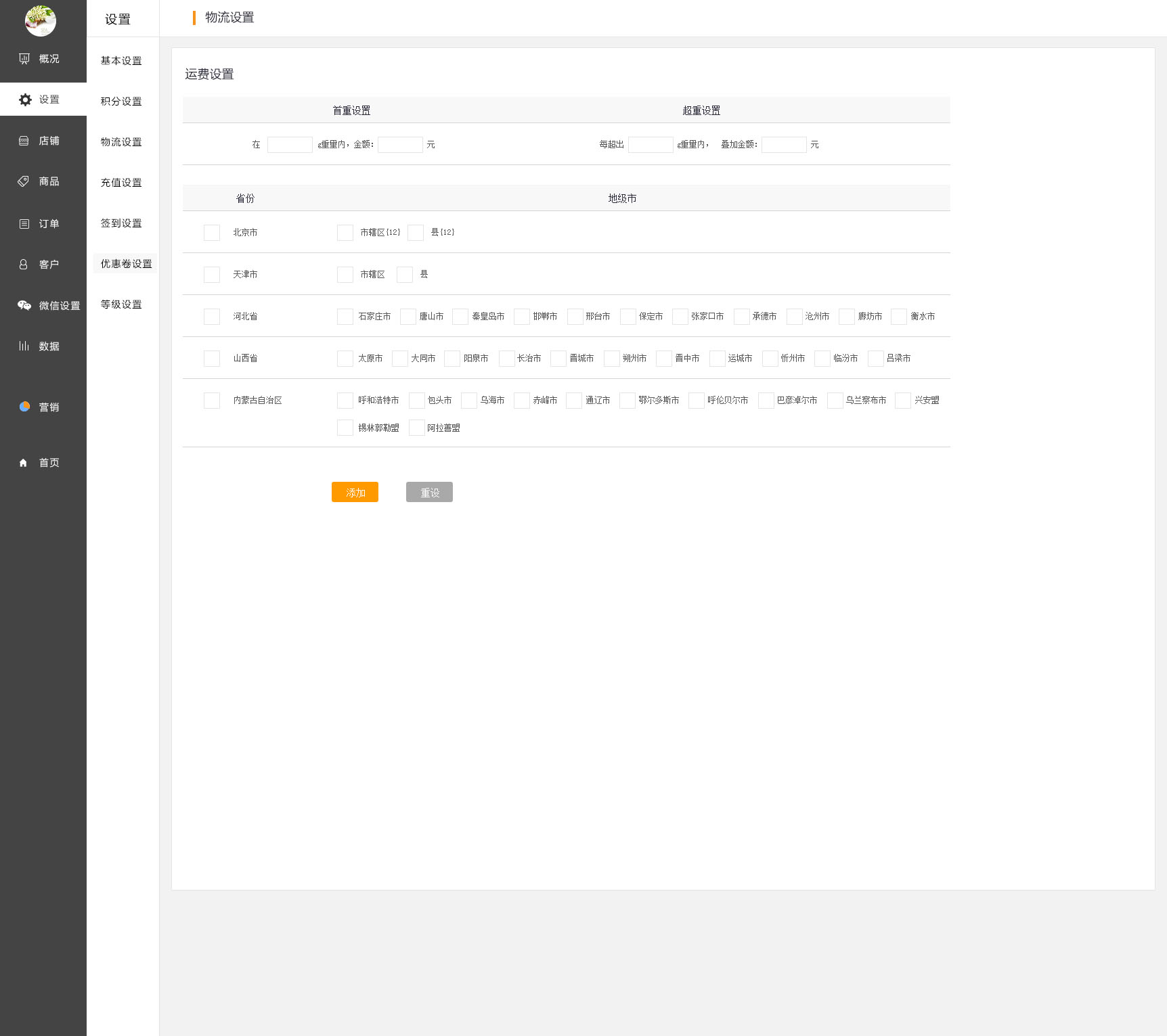The height and width of the screenshot is (1036, 1167).
Task: Tick the 石家庄市 city checkbox
Action: 345,317
